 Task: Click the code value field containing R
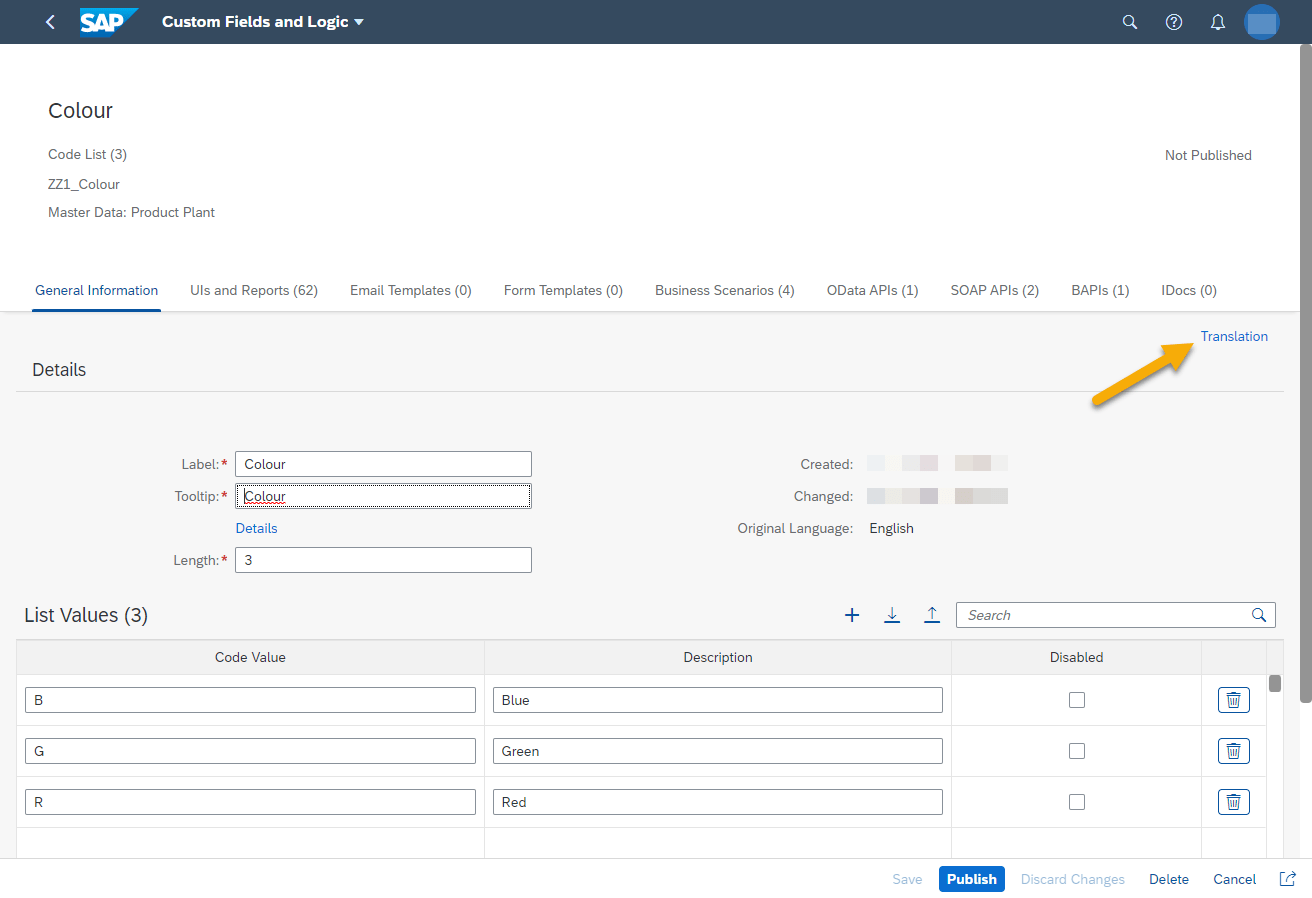[x=250, y=802]
